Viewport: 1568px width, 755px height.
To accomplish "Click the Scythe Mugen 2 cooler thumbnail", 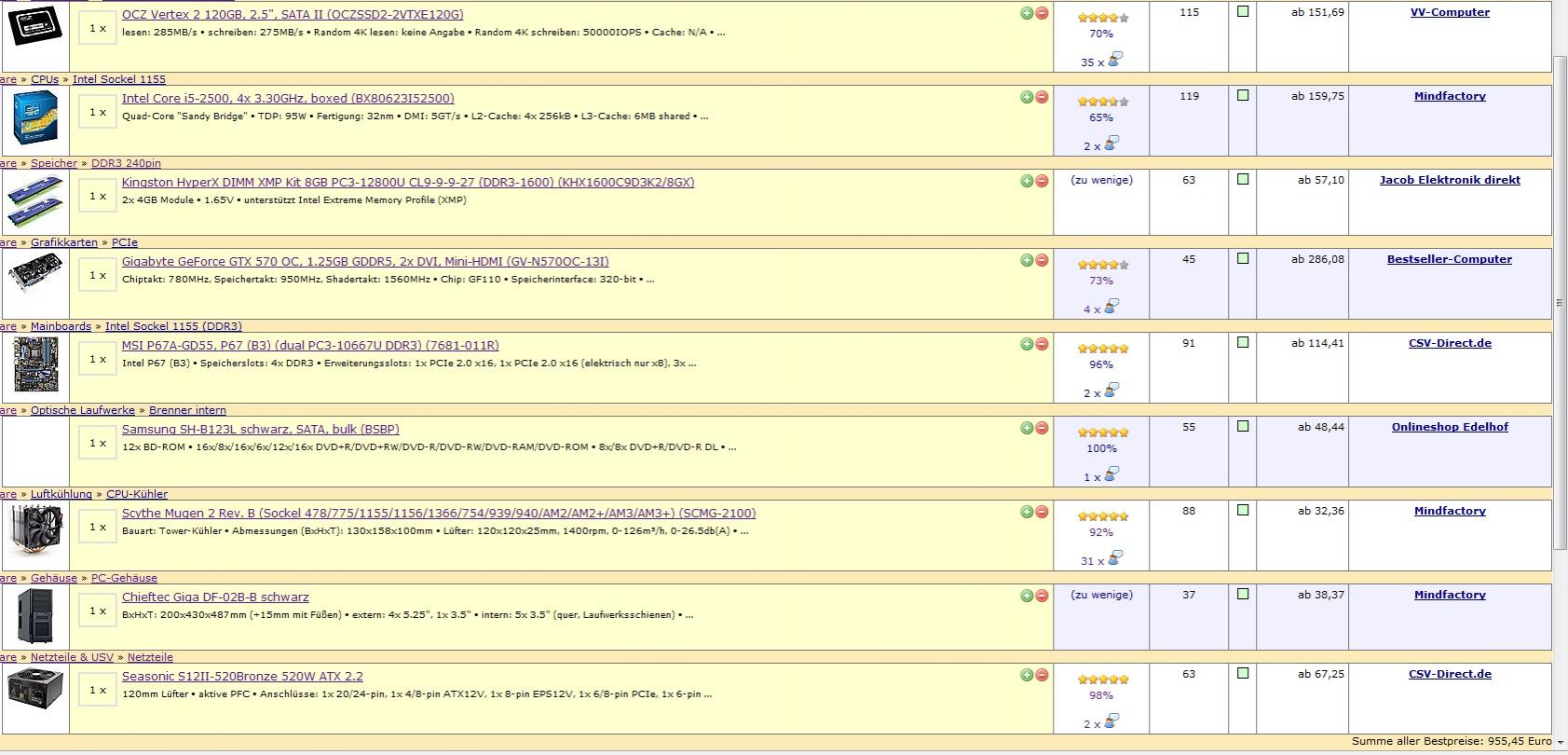I will pos(34,531).
